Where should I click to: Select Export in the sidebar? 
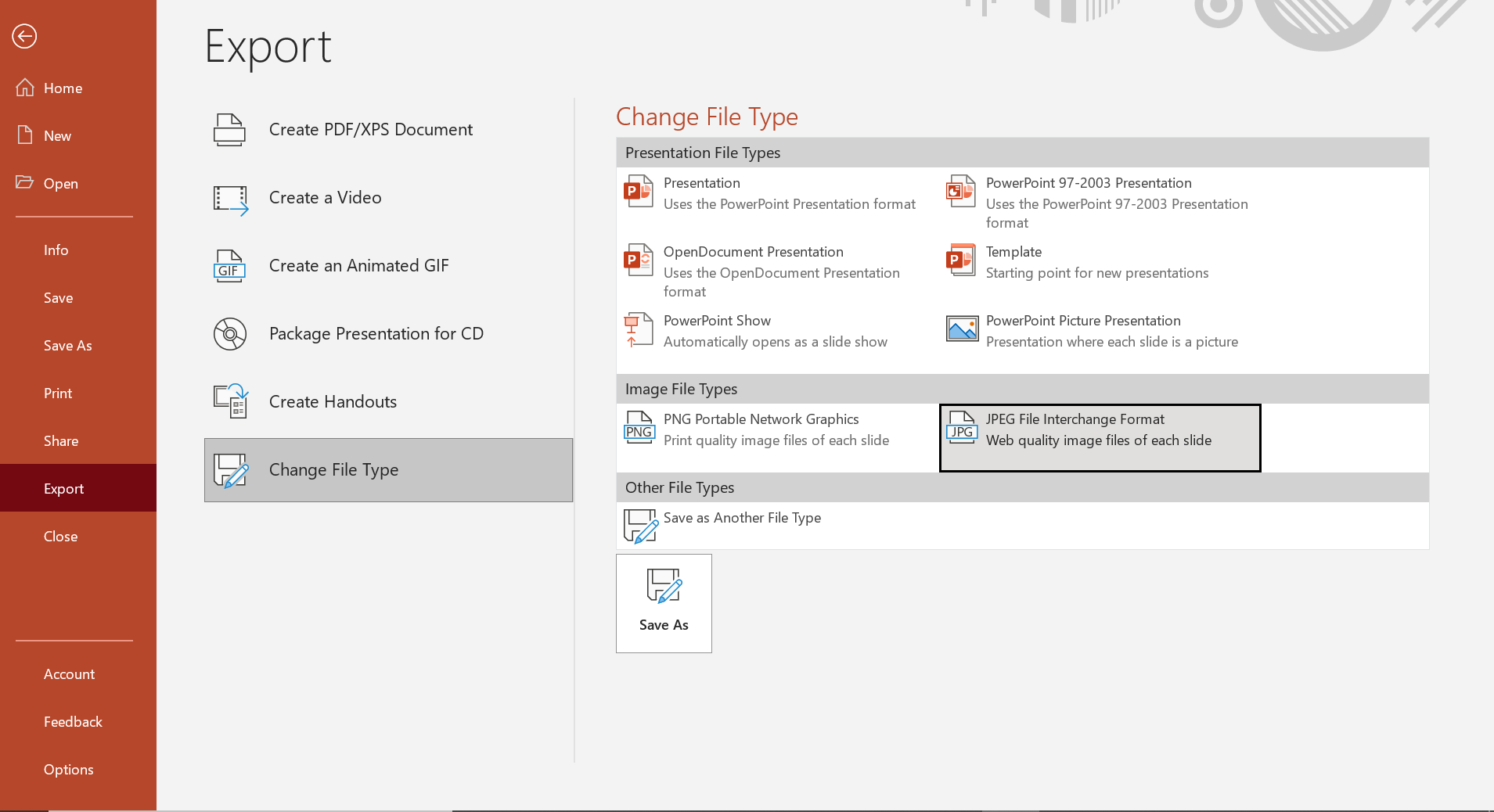pos(78,488)
